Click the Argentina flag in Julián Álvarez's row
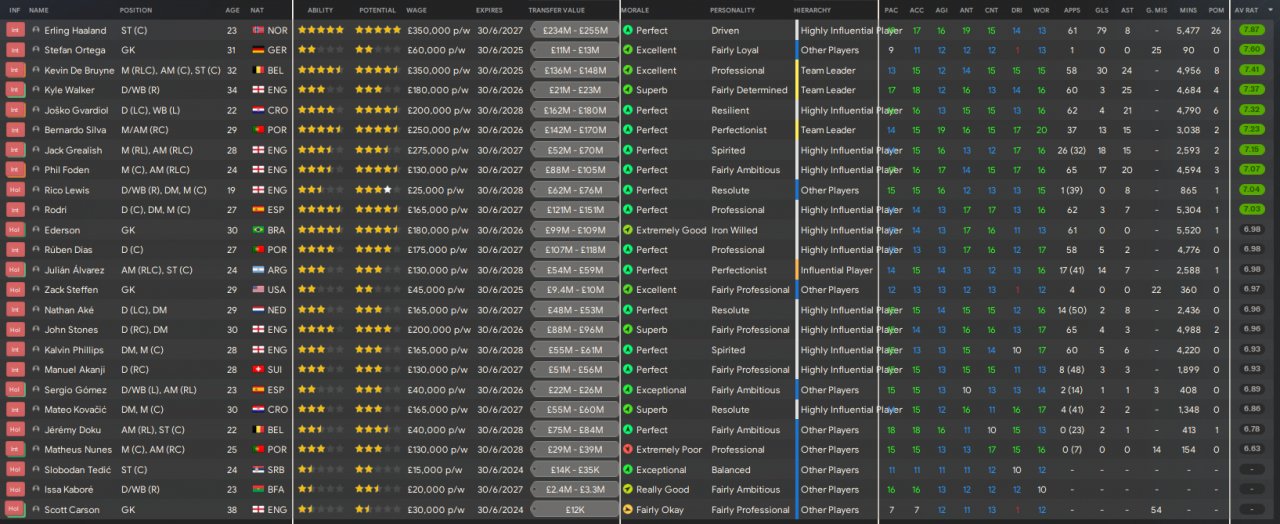 click(x=258, y=270)
